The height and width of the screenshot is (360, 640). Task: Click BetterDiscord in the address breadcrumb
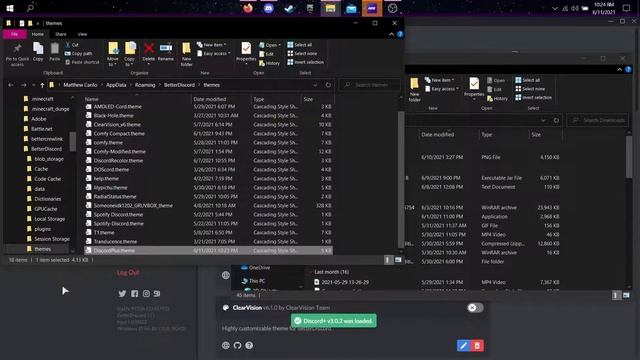coord(179,85)
